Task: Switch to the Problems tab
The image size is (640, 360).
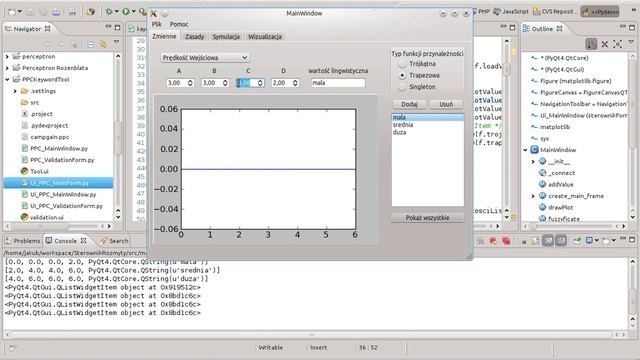Action: pyautogui.click(x=23, y=241)
